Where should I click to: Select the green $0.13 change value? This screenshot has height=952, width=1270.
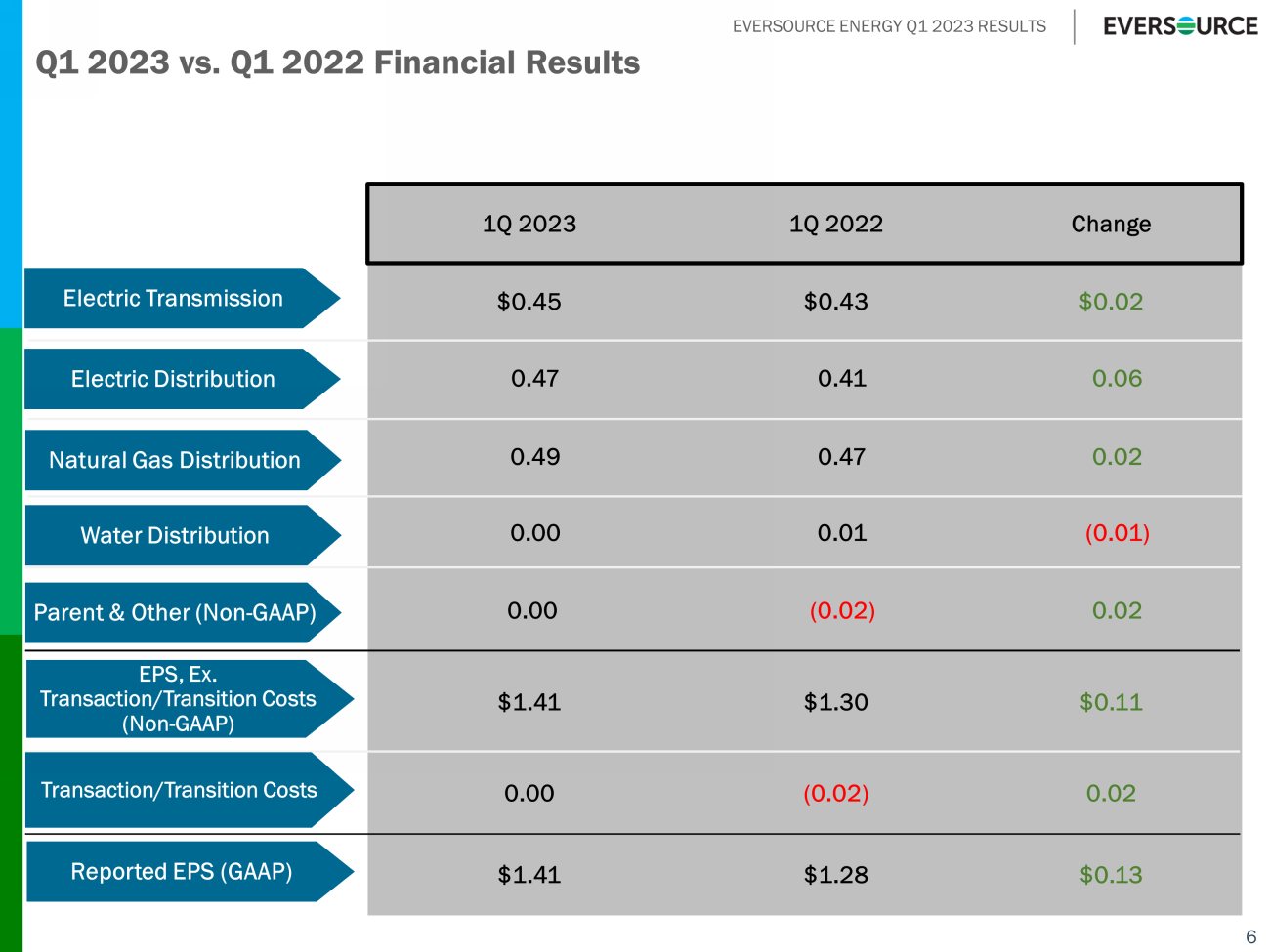[x=1111, y=875]
